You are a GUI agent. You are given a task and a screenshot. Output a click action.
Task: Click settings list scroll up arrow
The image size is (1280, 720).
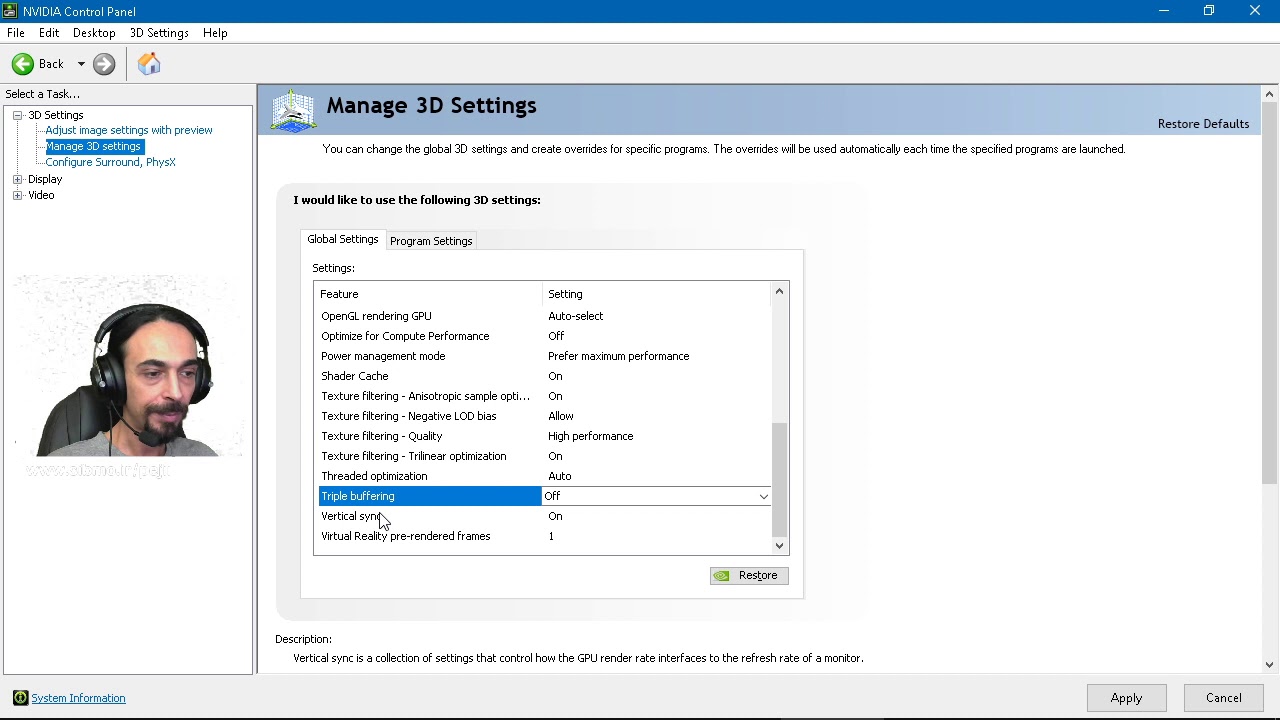pyautogui.click(x=780, y=292)
